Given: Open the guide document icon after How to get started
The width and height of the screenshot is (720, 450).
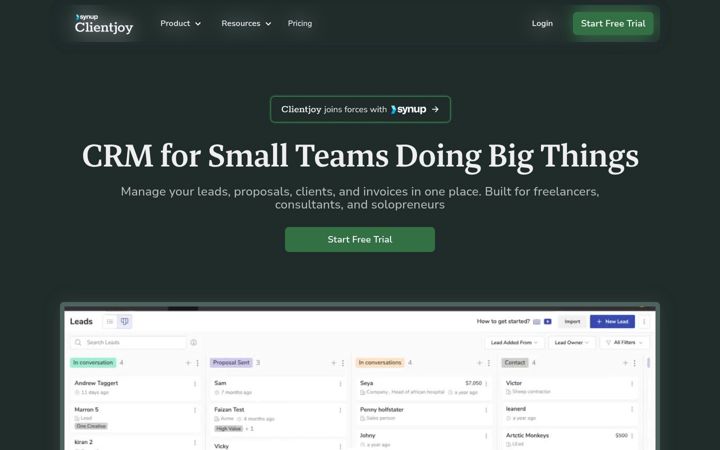Looking at the screenshot, I should click(x=537, y=322).
